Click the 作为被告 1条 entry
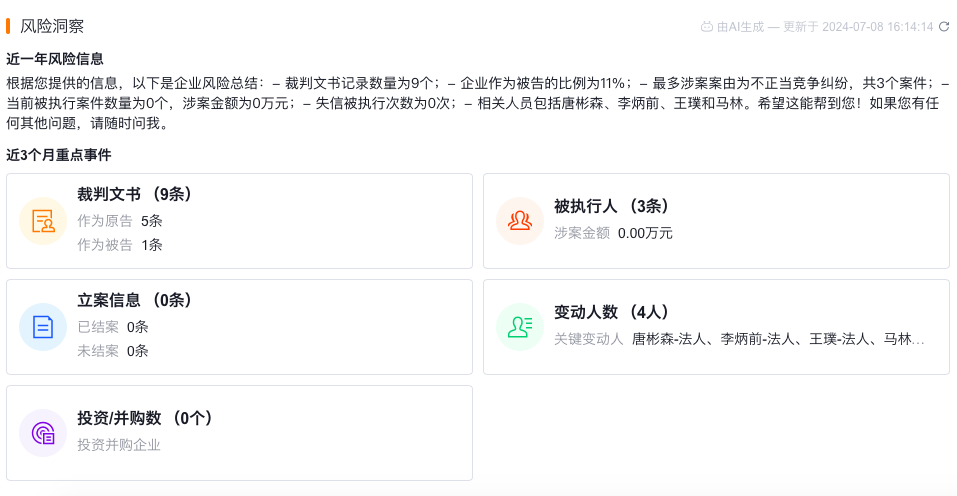957x496 pixels. point(120,245)
